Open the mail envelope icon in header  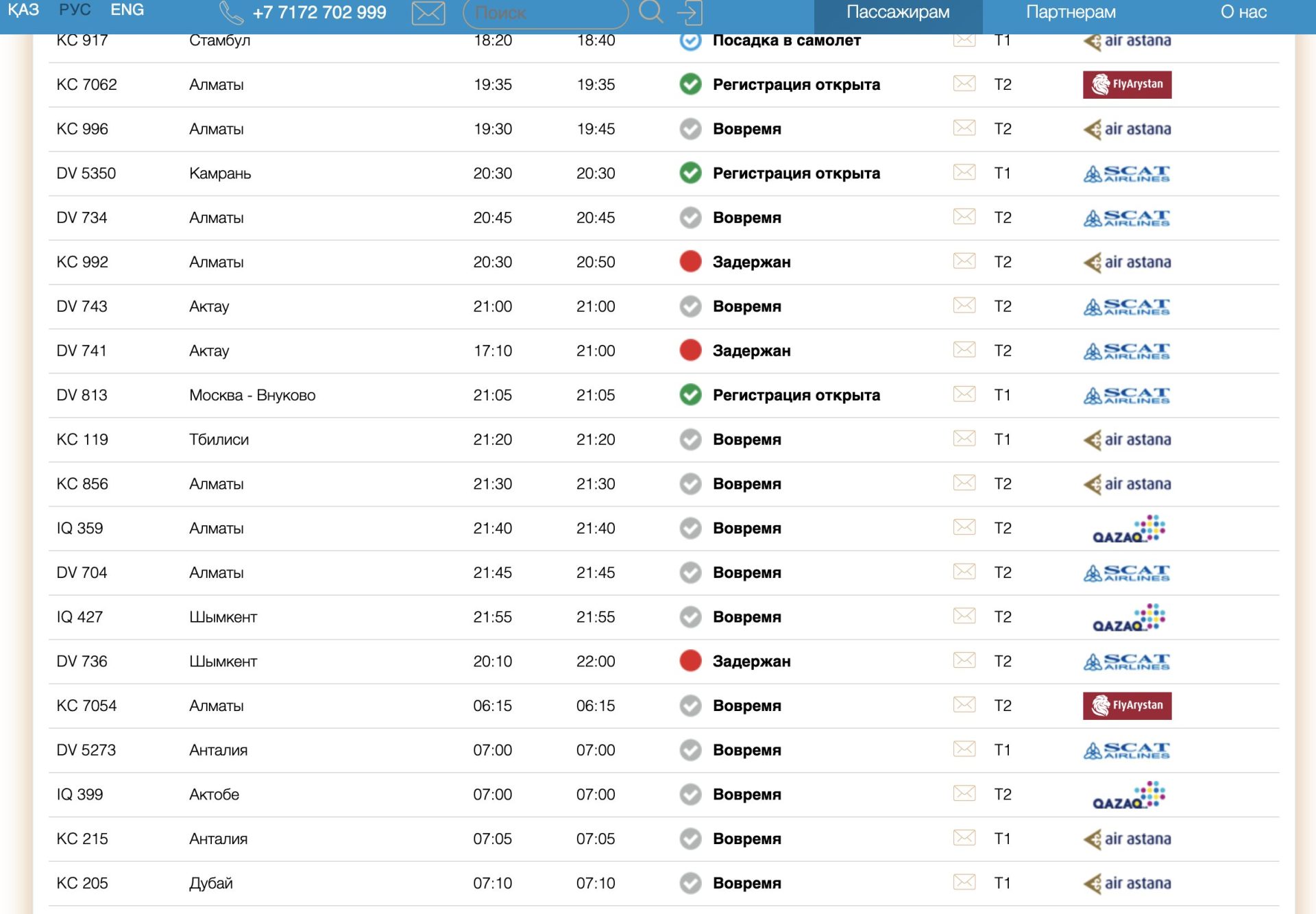click(428, 12)
